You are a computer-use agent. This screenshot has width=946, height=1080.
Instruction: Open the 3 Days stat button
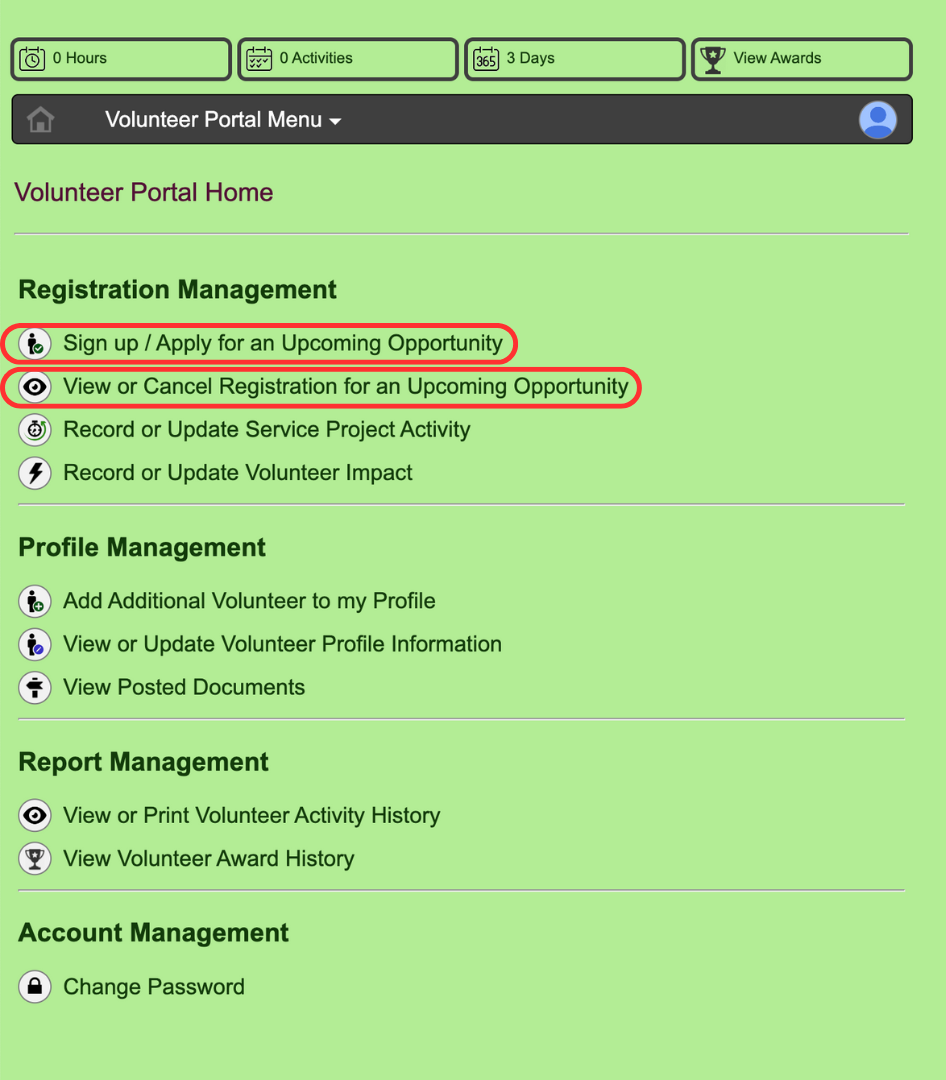click(575, 59)
